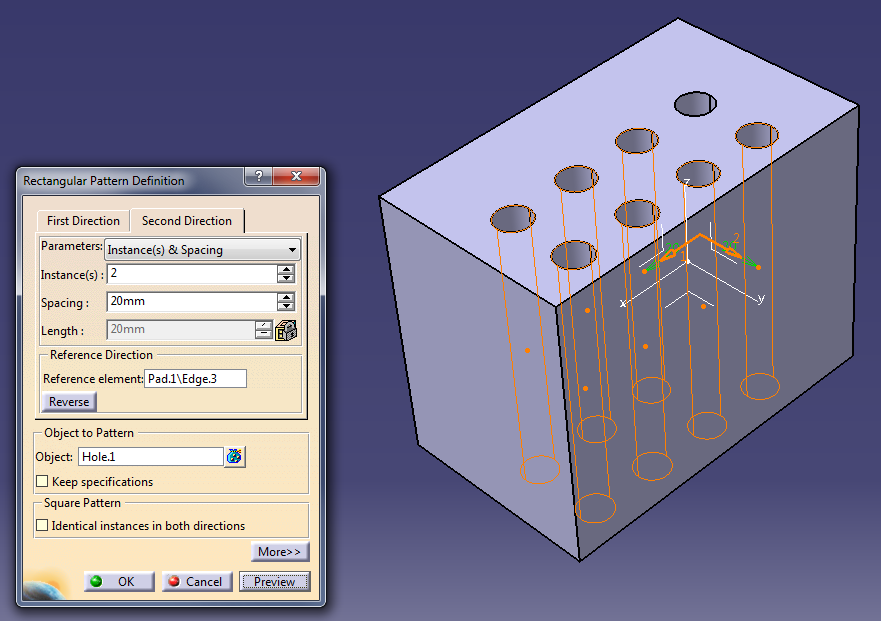The image size is (881, 621).
Task: Decrease the Spacing value with down arrow
Action: 286,306
